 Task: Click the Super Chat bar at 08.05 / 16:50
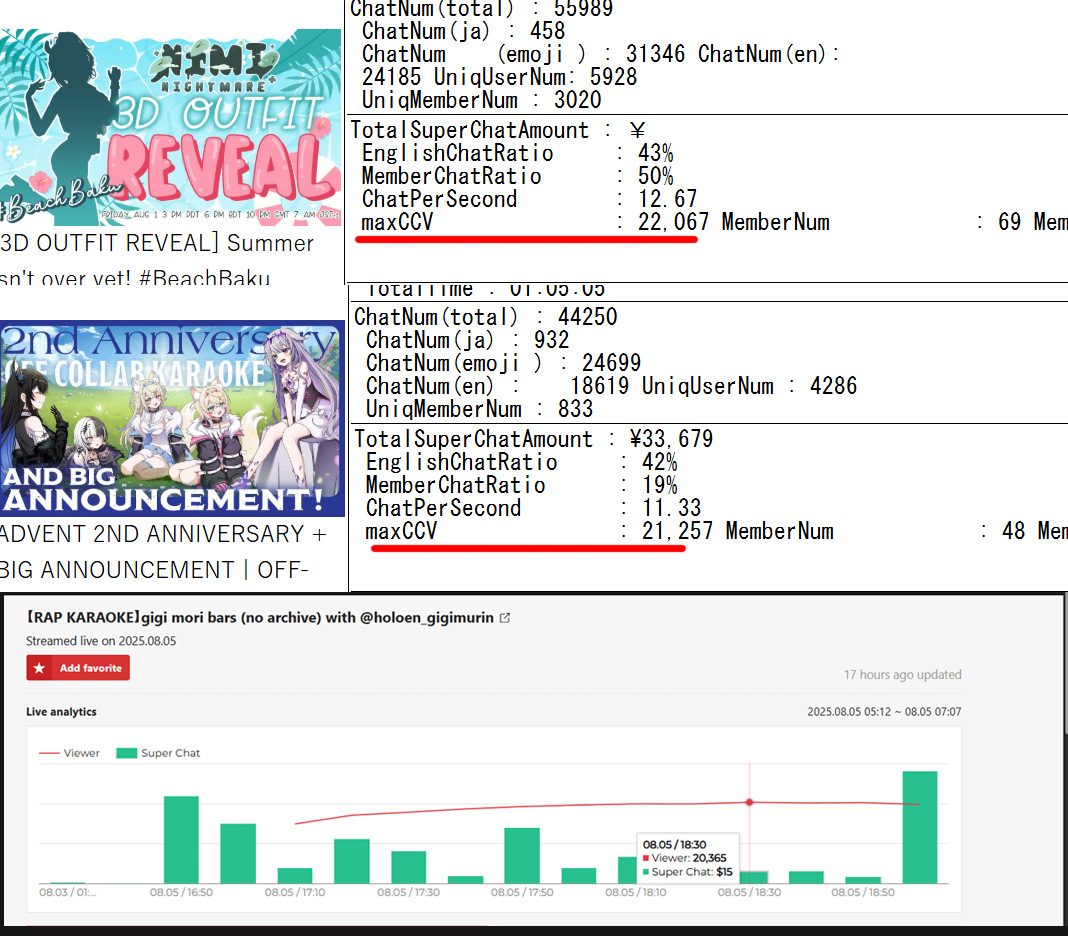pos(181,839)
